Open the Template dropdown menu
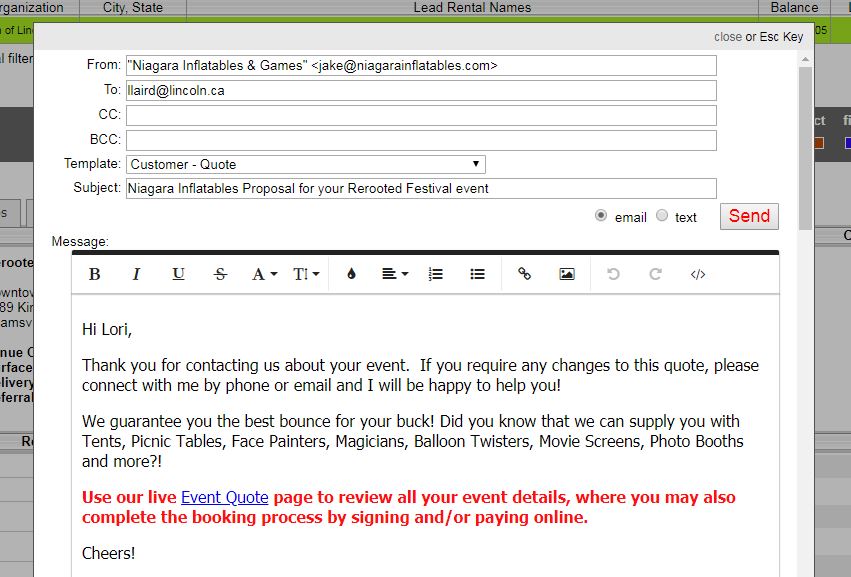This screenshot has width=851, height=577. click(305, 164)
